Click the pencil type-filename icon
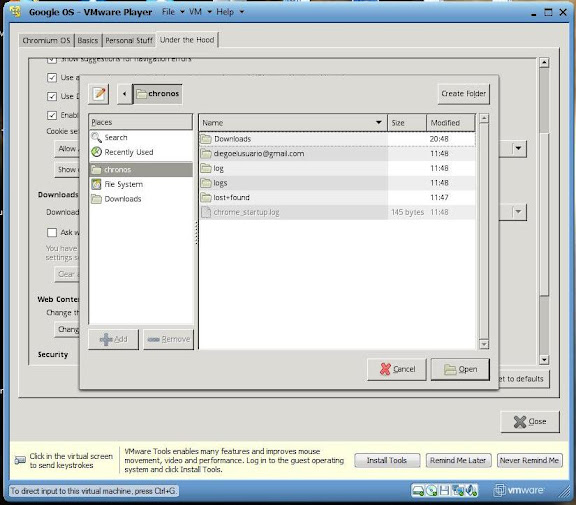The image size is (576, 505). (98, 94)
